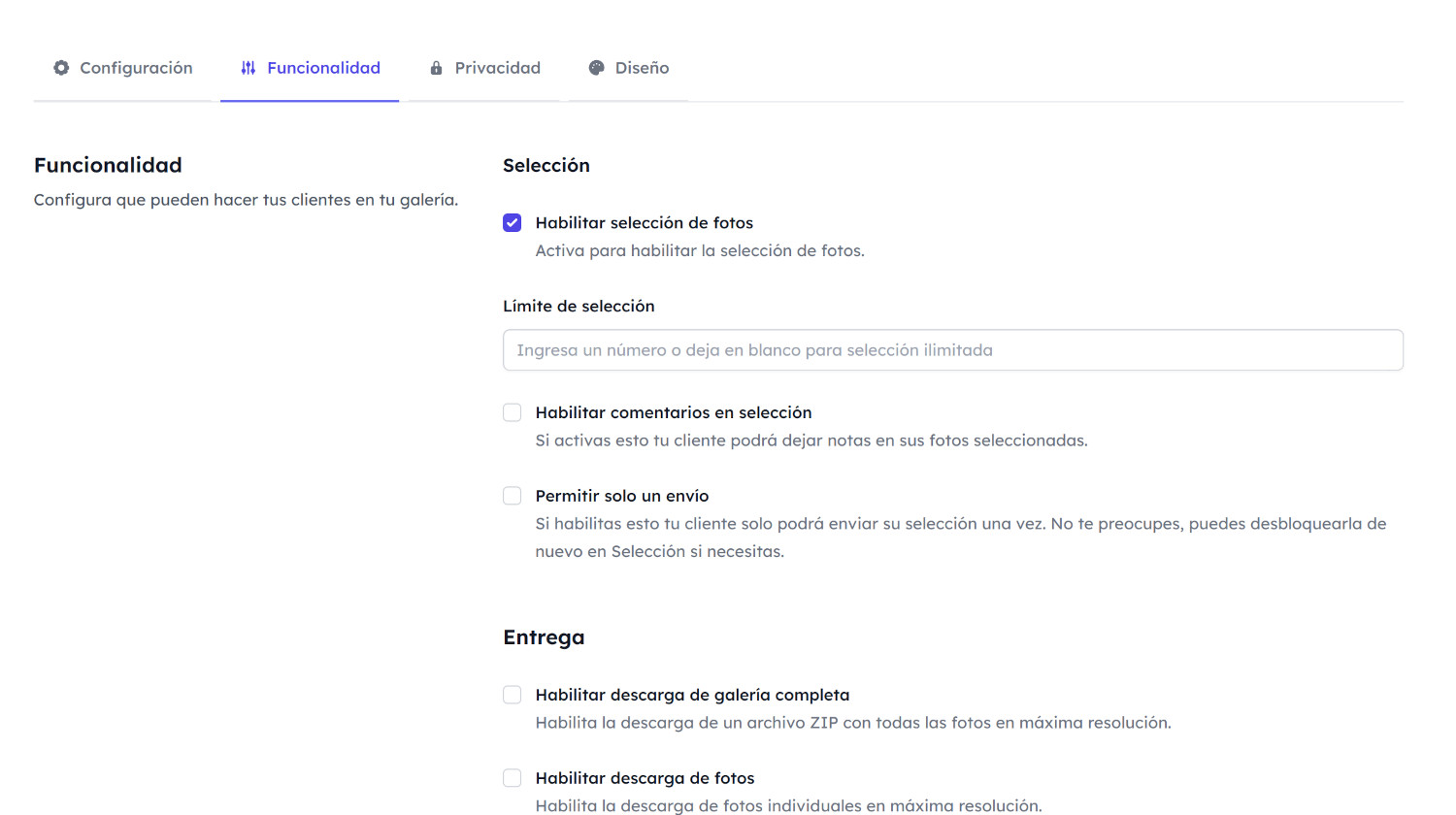Focus the Límite de selección input field
Screen dimensions: 1456x815
point(953,350)
